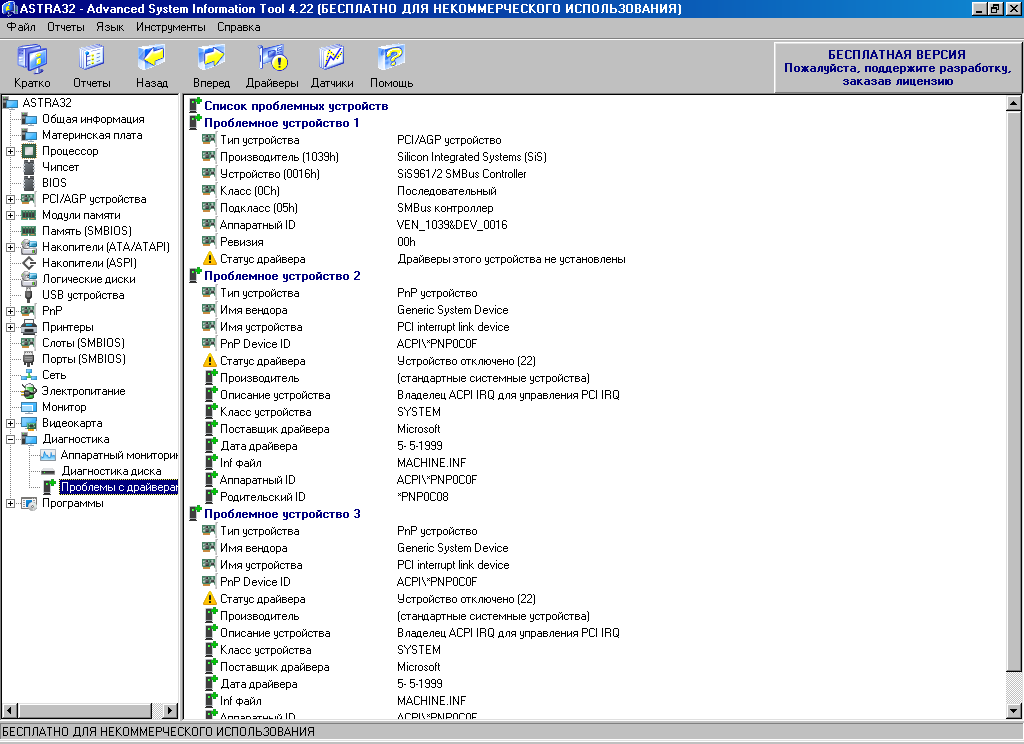Expand the Программы tree node
This screenshot has width=1024, height=744.
tap(10, 503)
